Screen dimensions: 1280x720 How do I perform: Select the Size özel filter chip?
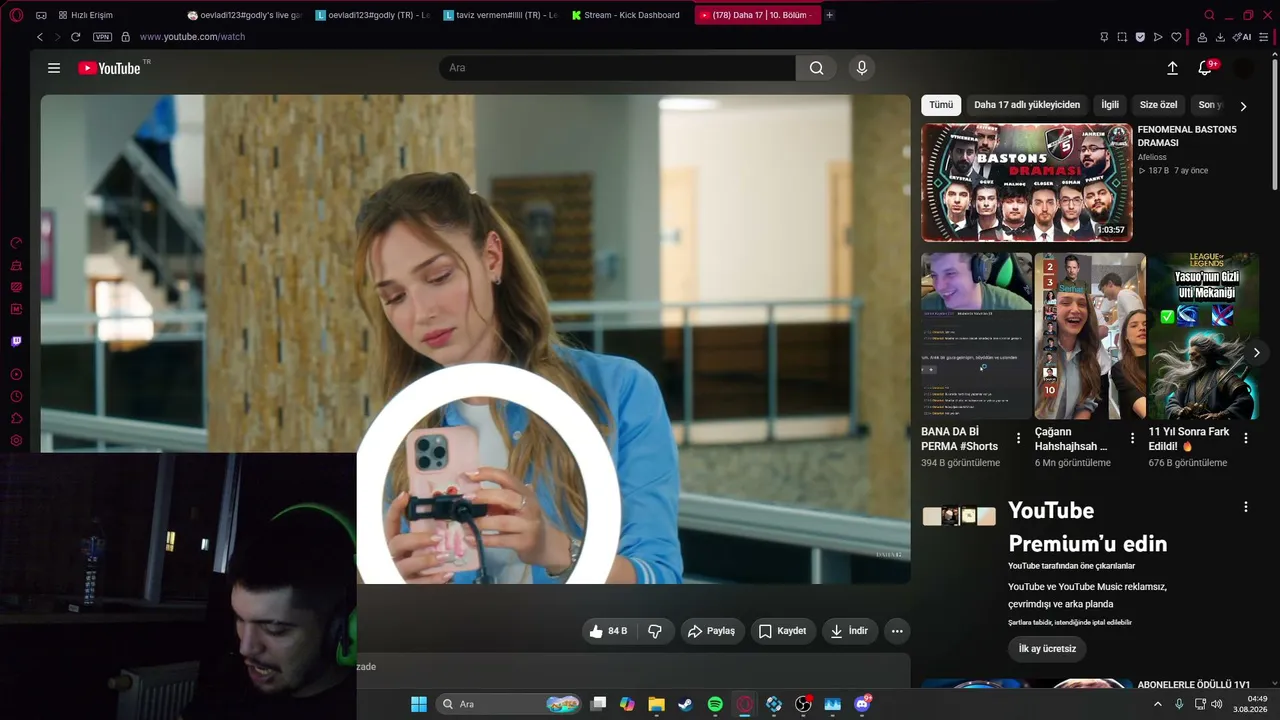click(x=1158, y=105)
